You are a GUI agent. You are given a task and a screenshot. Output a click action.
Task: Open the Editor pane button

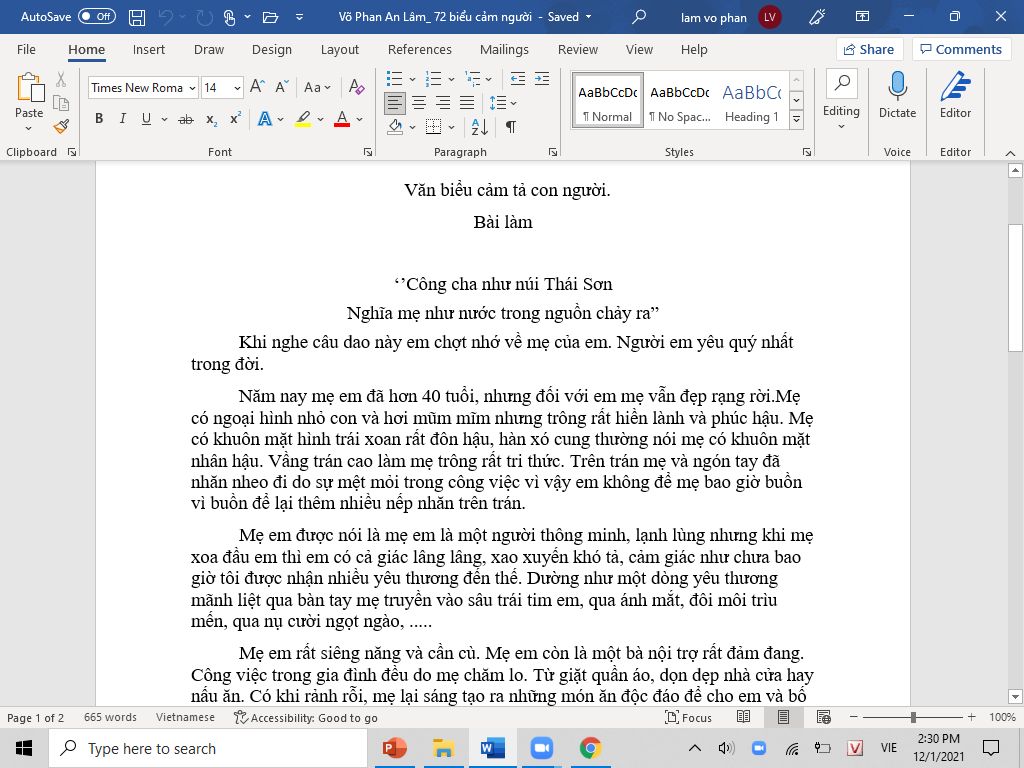pos(955,96)
